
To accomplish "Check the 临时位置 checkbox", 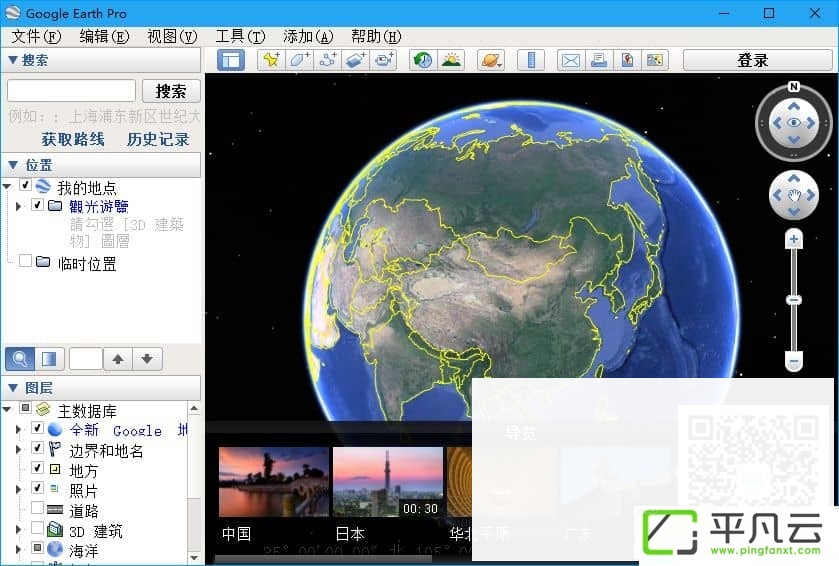I will tap(25, 261).
